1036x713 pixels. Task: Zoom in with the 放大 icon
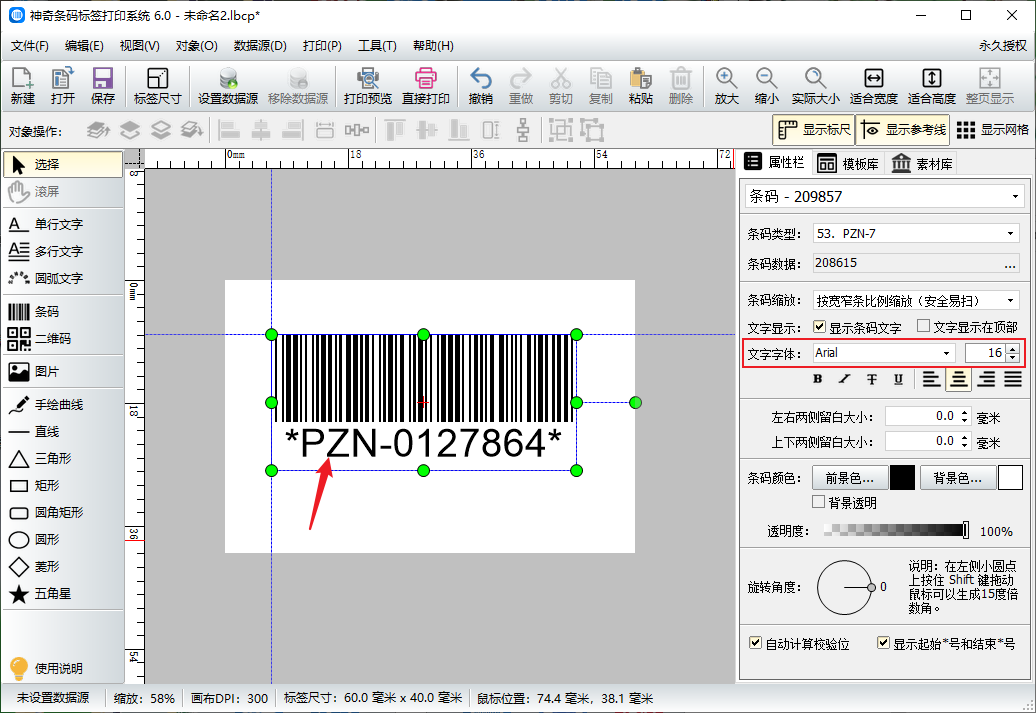coord(726,86)
